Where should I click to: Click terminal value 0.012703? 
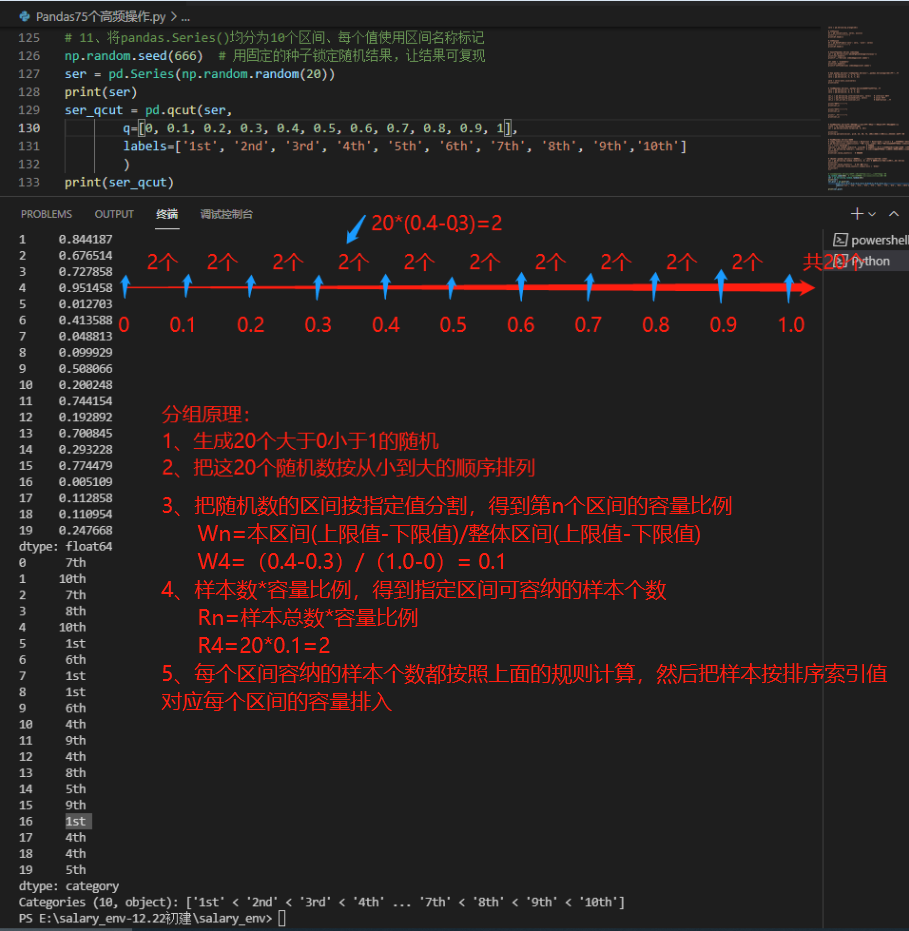85,305
